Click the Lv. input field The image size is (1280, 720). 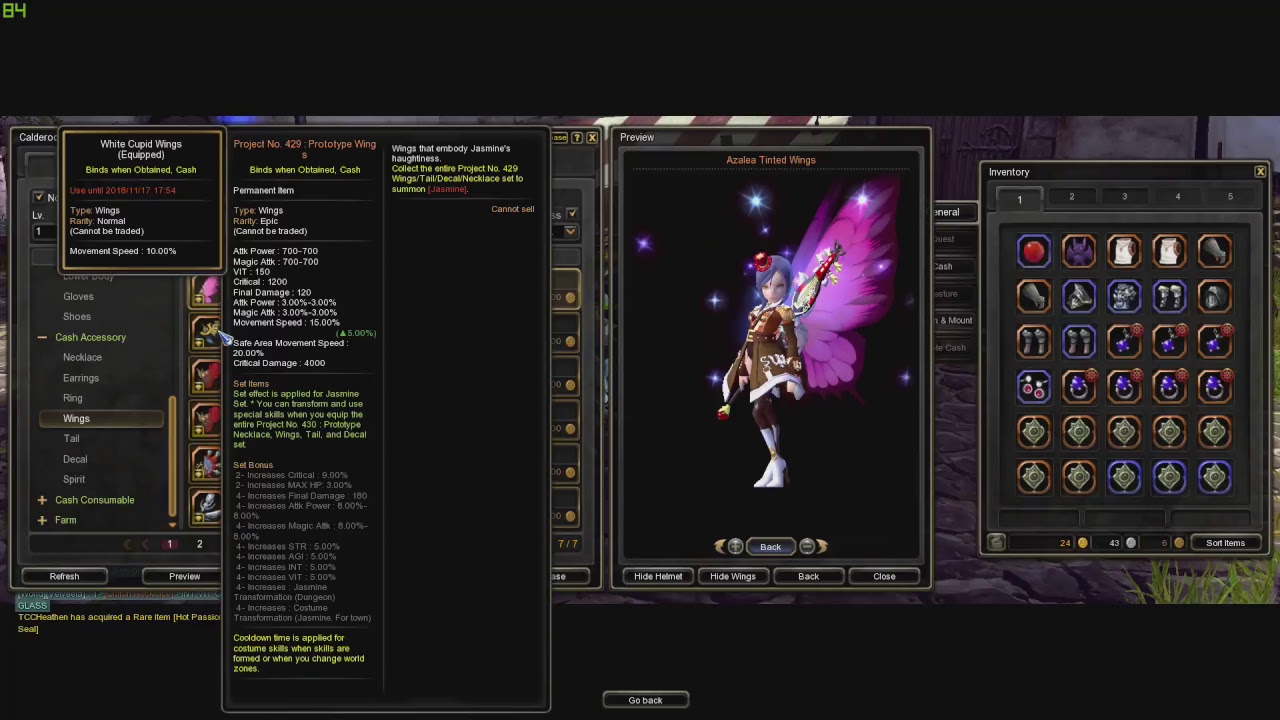tap(45, 232)
